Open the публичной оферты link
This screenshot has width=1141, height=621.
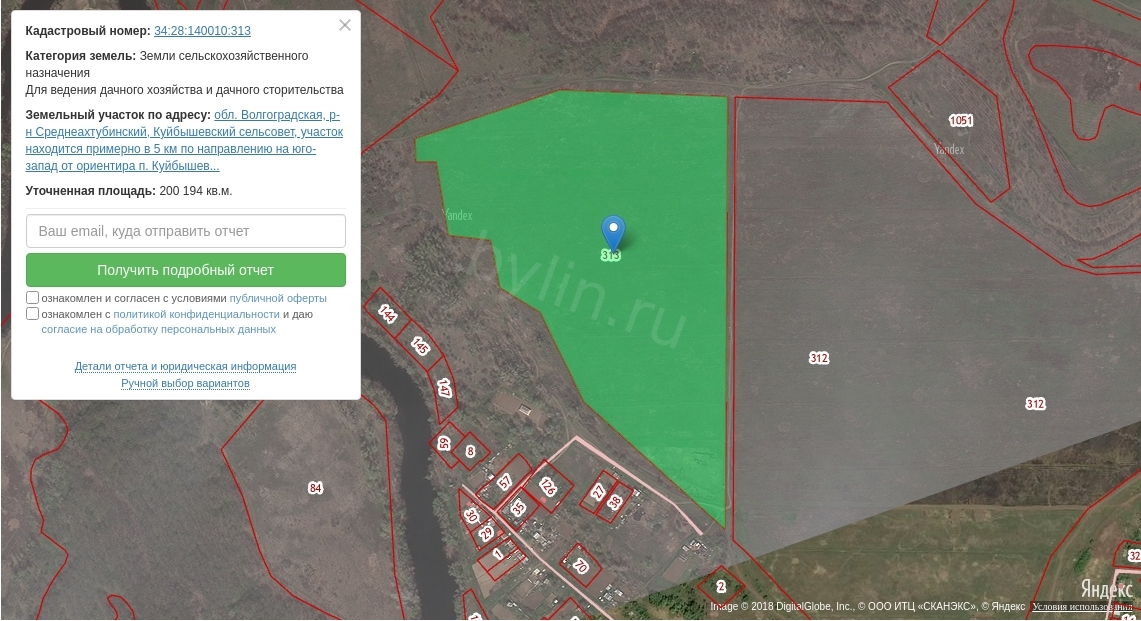pos(278,298)
